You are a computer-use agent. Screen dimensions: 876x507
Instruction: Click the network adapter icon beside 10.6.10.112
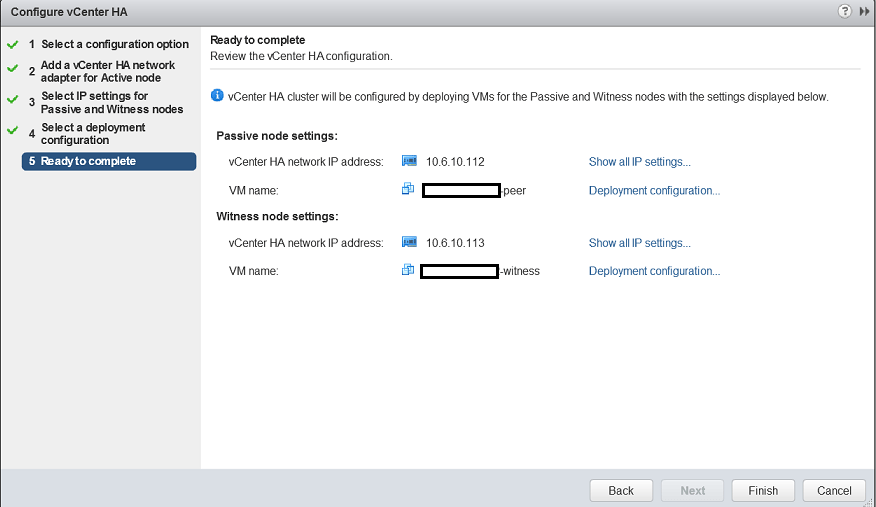click(408, 160)
